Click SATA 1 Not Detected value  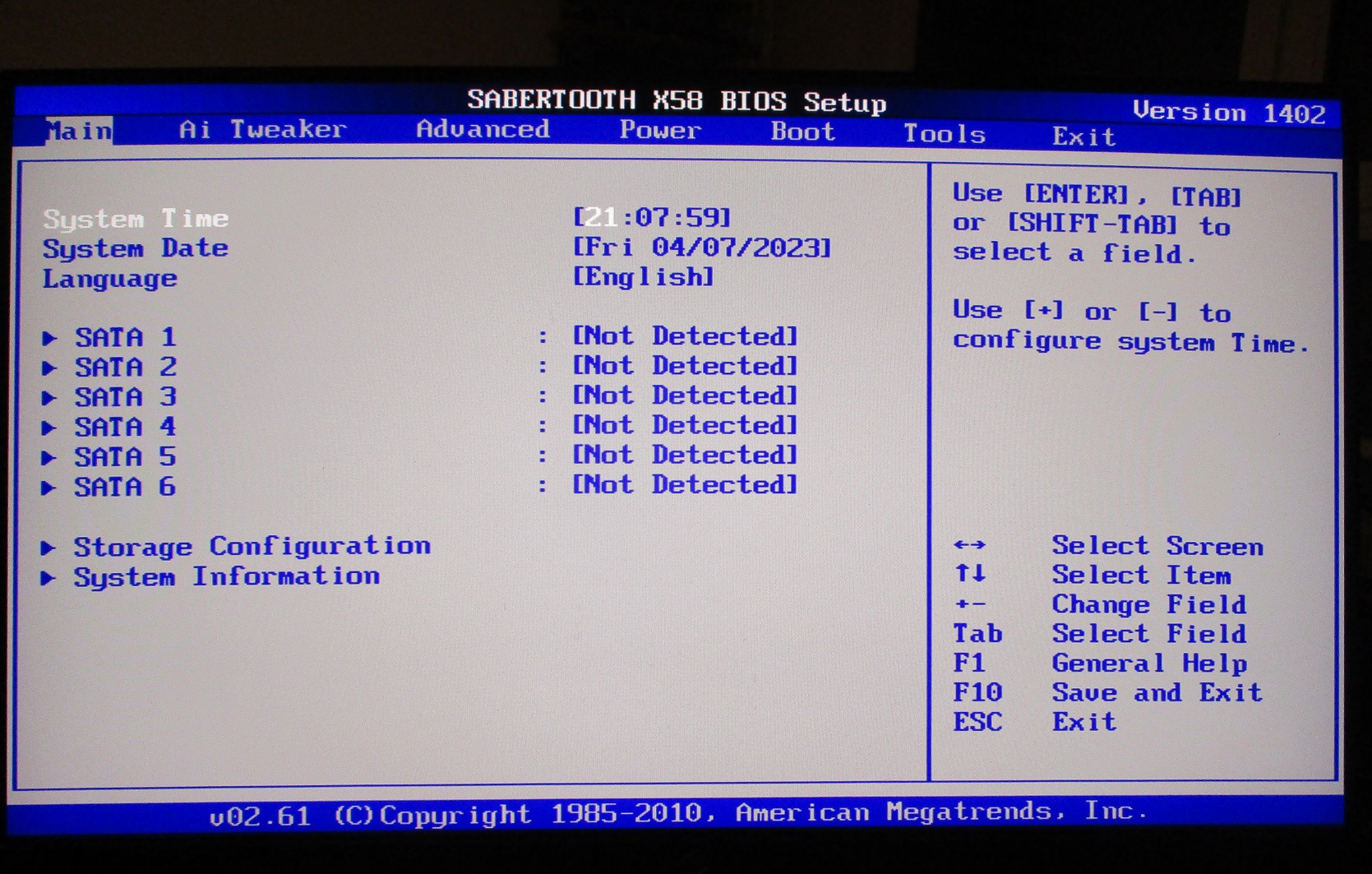click(x=686, y=335)
